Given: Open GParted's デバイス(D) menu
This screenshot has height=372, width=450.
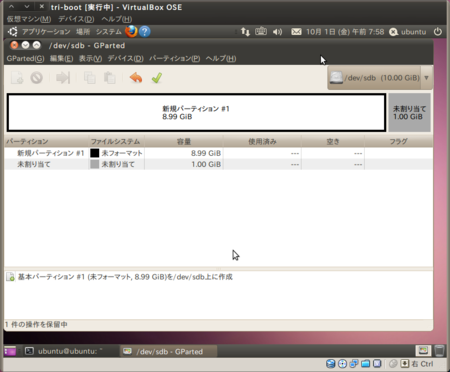Looking at the screenshot, I should coord(125,58).
